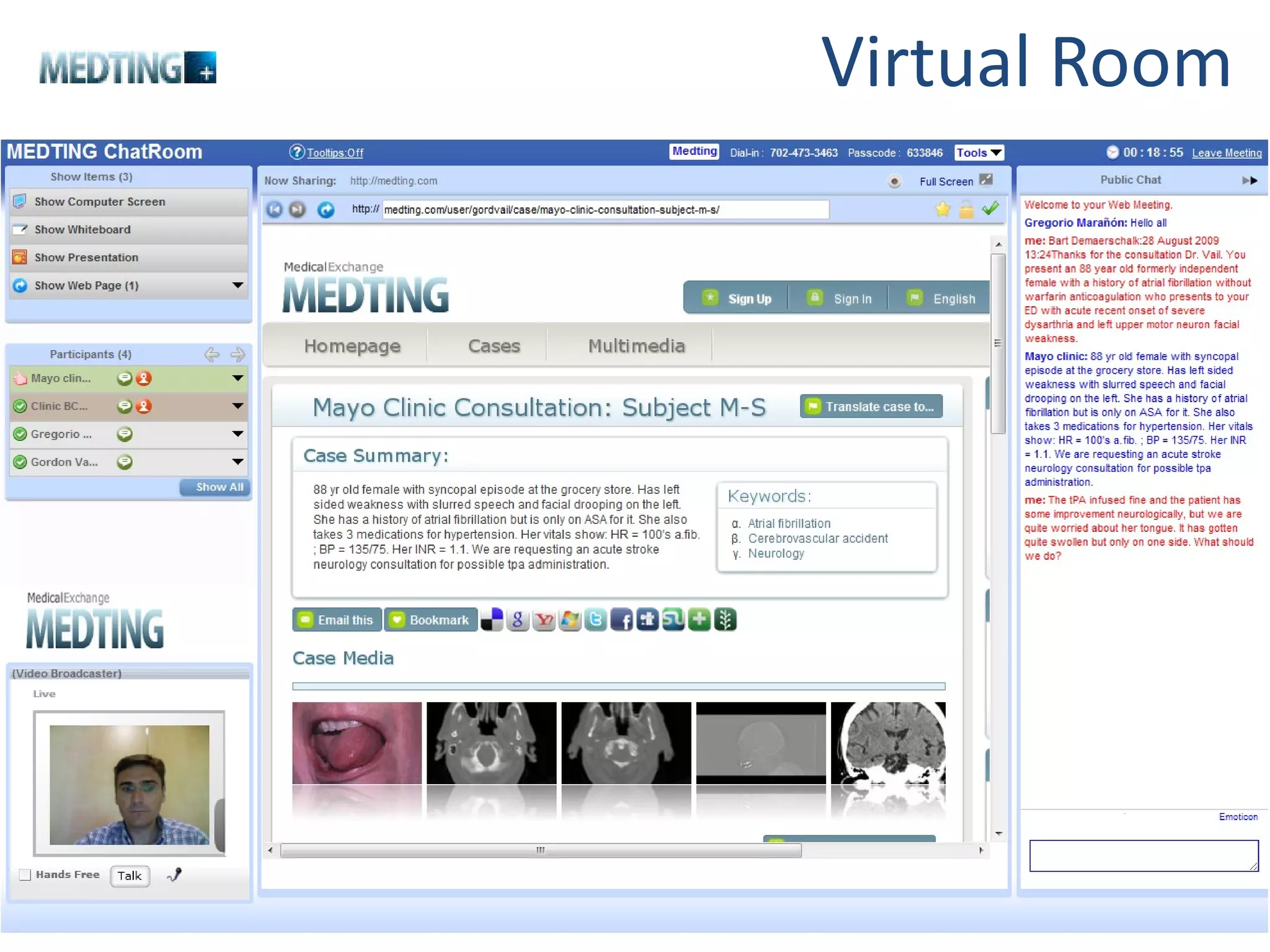The height and width of the screenshot is (952, 1270).
Task: Click the green checkmark go icon
Action: 990,208
